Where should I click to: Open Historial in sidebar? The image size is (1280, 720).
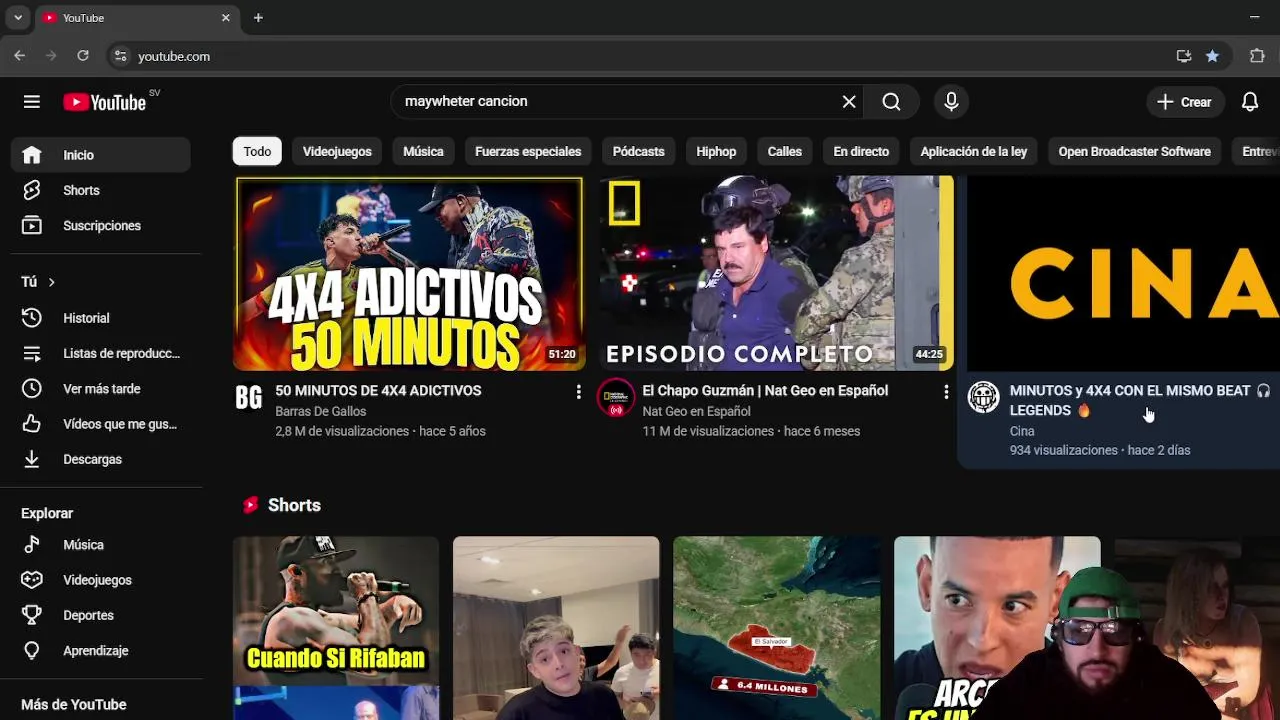[100, 318]
